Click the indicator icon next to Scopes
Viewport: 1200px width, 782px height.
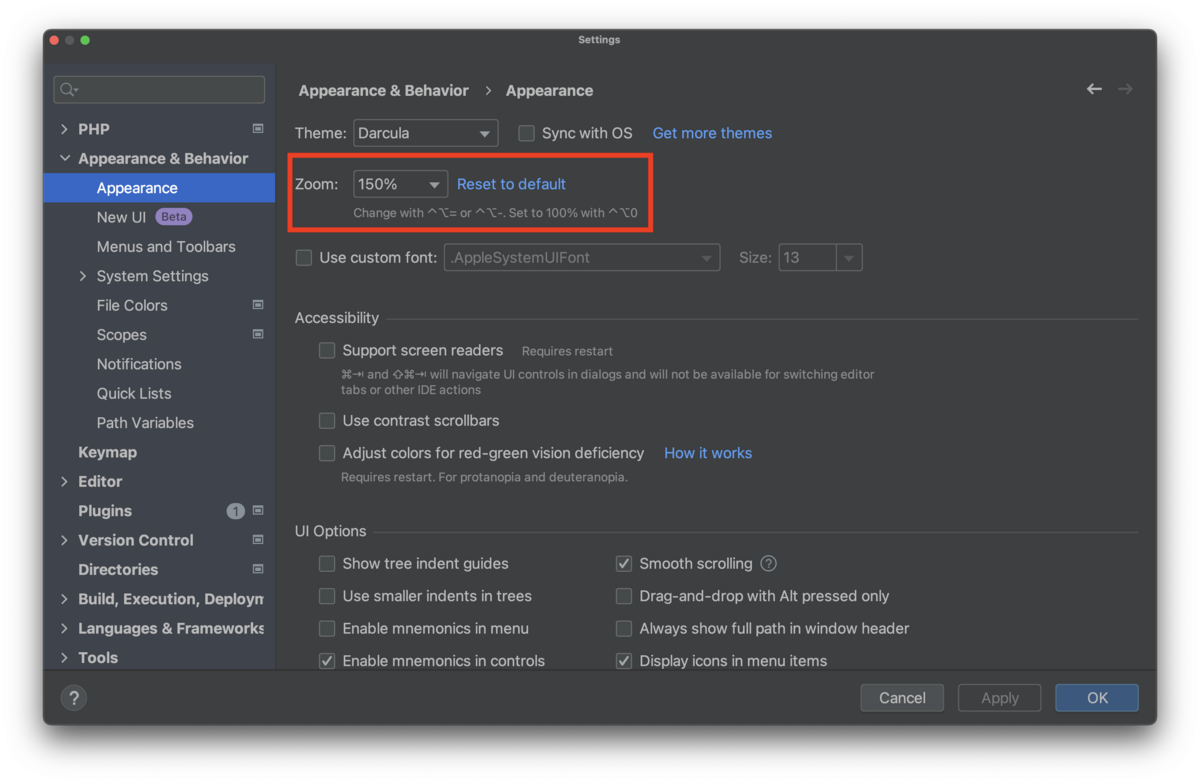[x=257, y=334]
